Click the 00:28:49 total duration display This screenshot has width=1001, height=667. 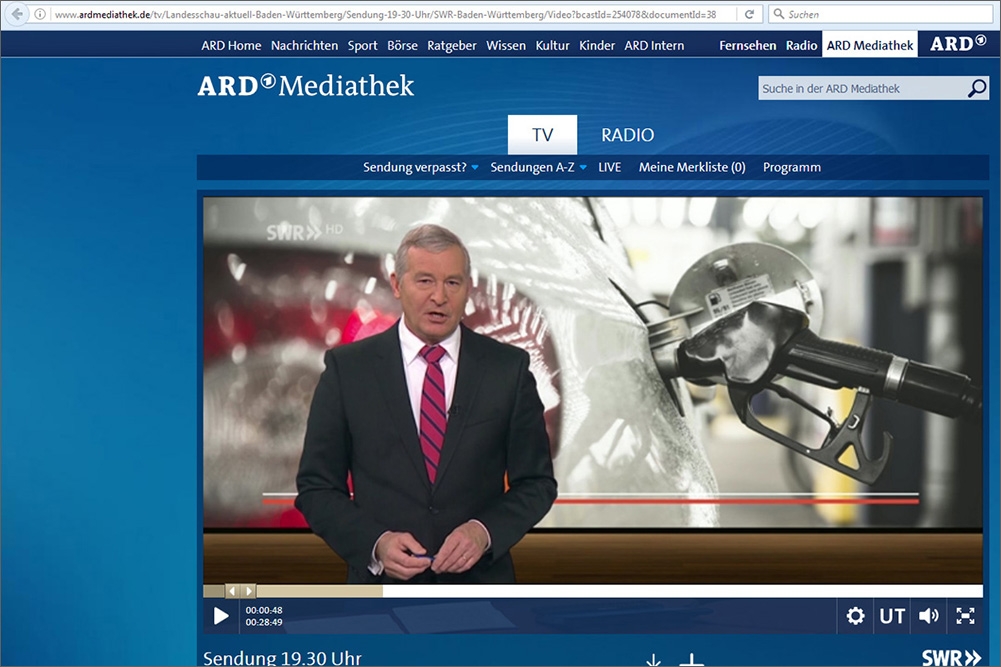click(x=264, y=622)
